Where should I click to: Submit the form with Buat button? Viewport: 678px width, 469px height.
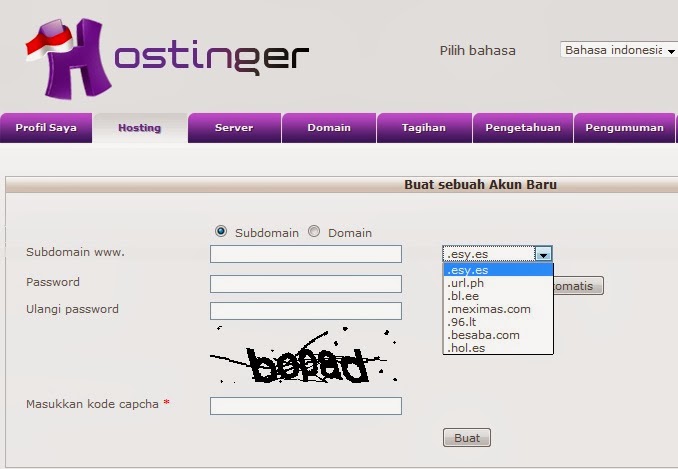tap(467, 438)
